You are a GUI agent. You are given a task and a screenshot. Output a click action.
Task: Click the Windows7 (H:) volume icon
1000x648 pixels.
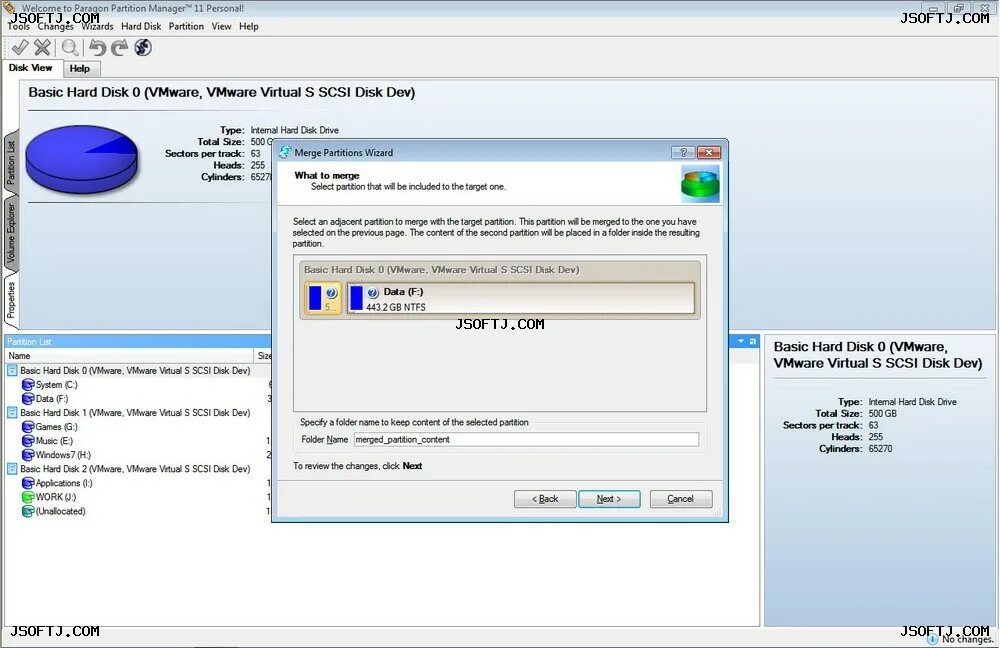pos(27,455)
